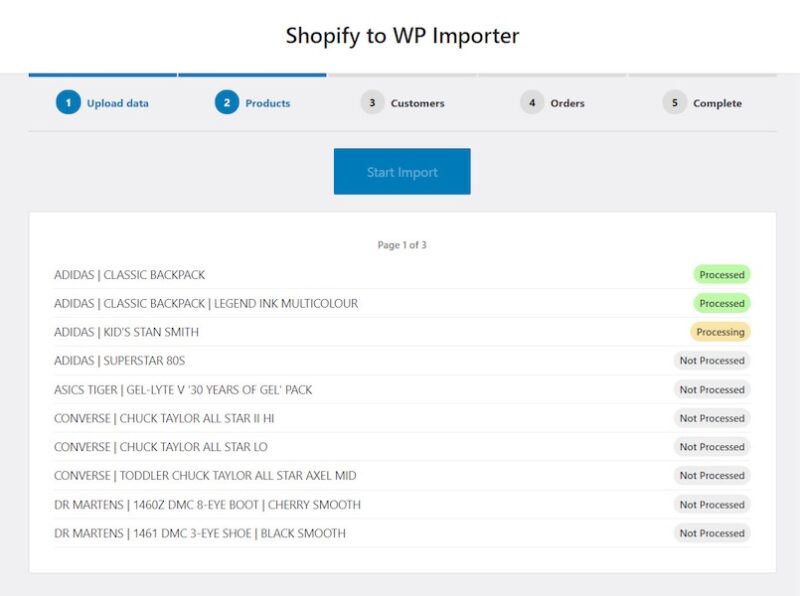Click the Processed badge for CLASSIC BACKPACK
Viewport: 800px width, 596px height.
[x=722, y=274]
